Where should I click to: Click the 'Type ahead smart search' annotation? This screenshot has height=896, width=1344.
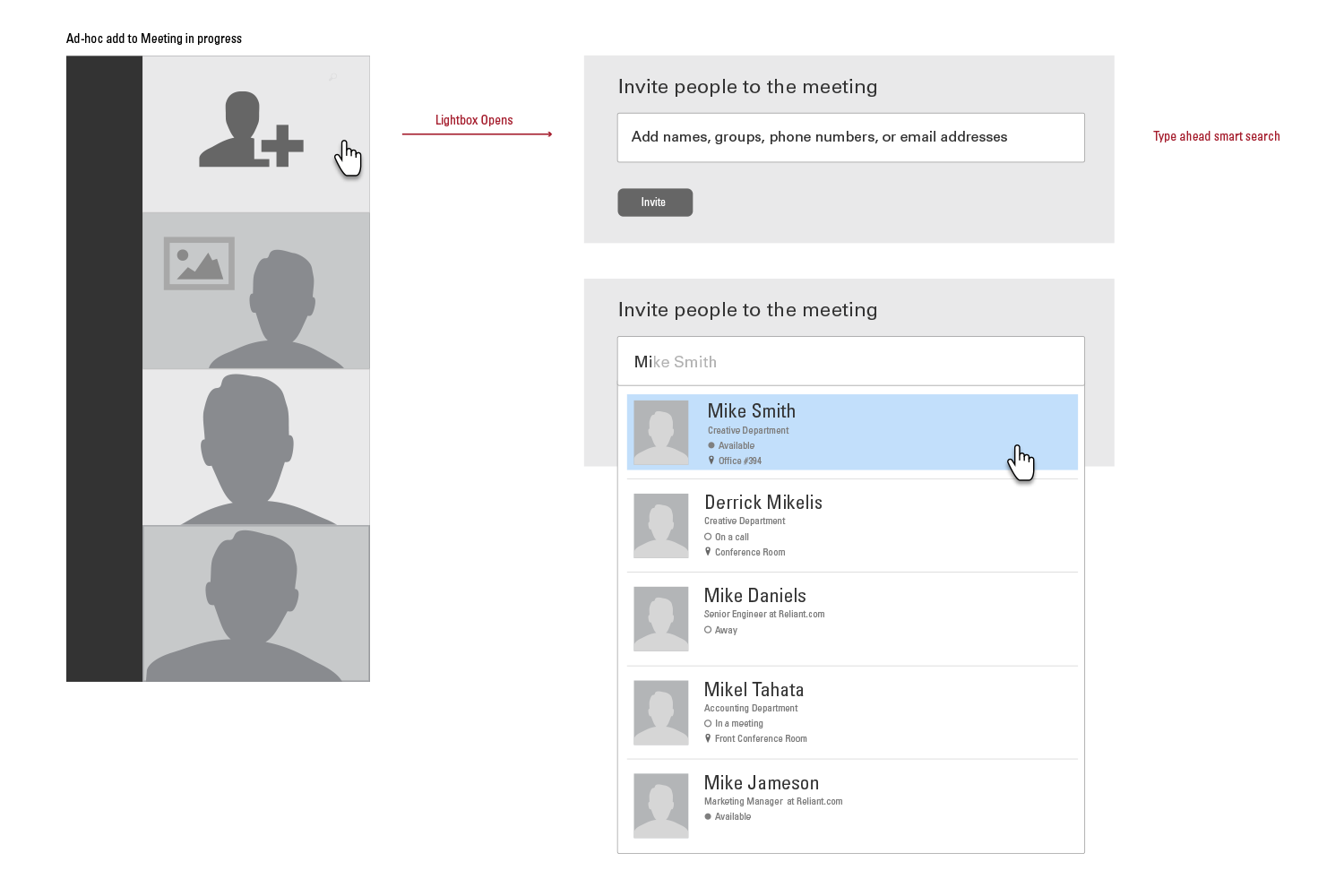pos(1217,136)
